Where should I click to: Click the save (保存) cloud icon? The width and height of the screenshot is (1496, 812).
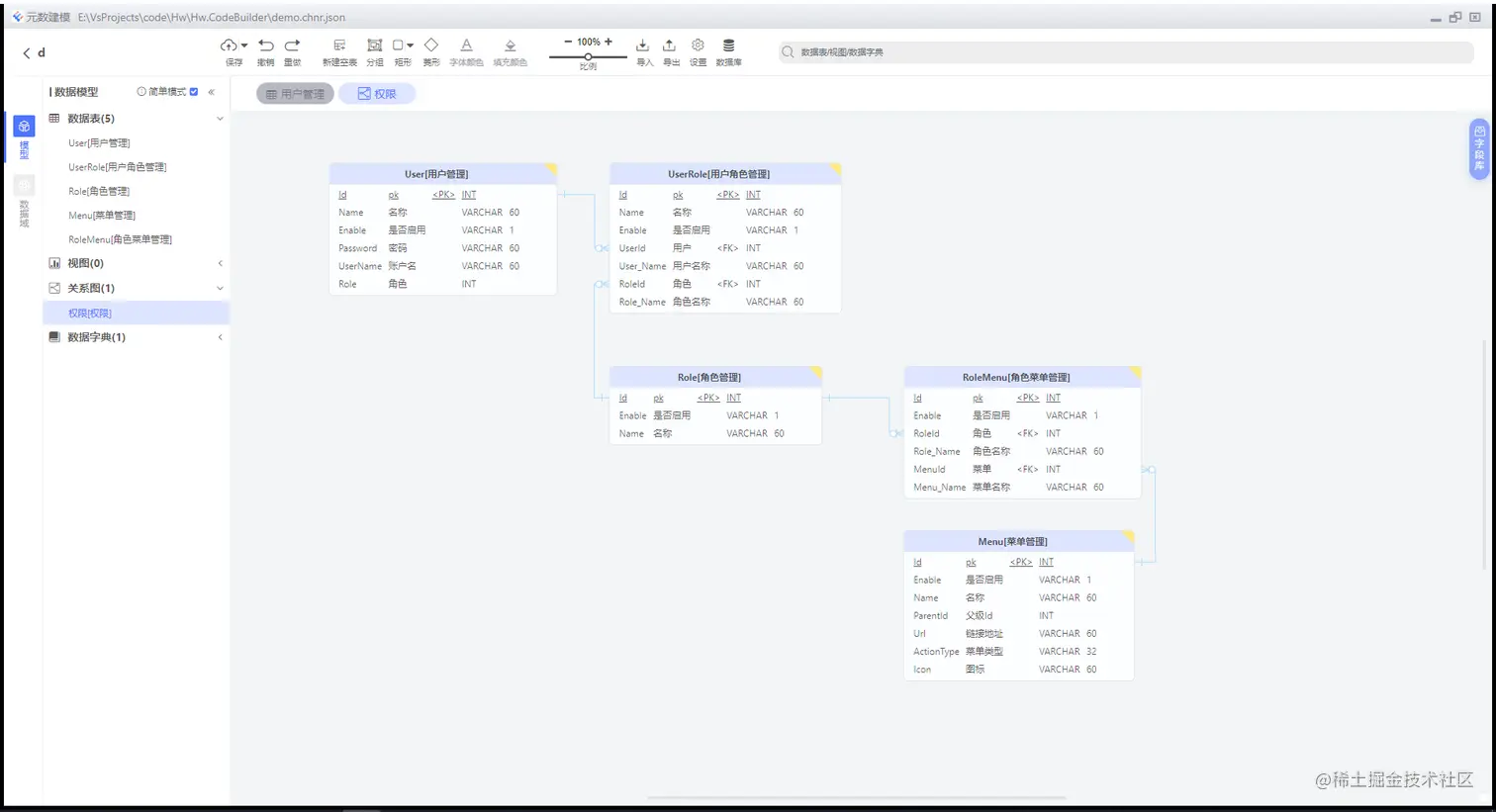point(229,45)
